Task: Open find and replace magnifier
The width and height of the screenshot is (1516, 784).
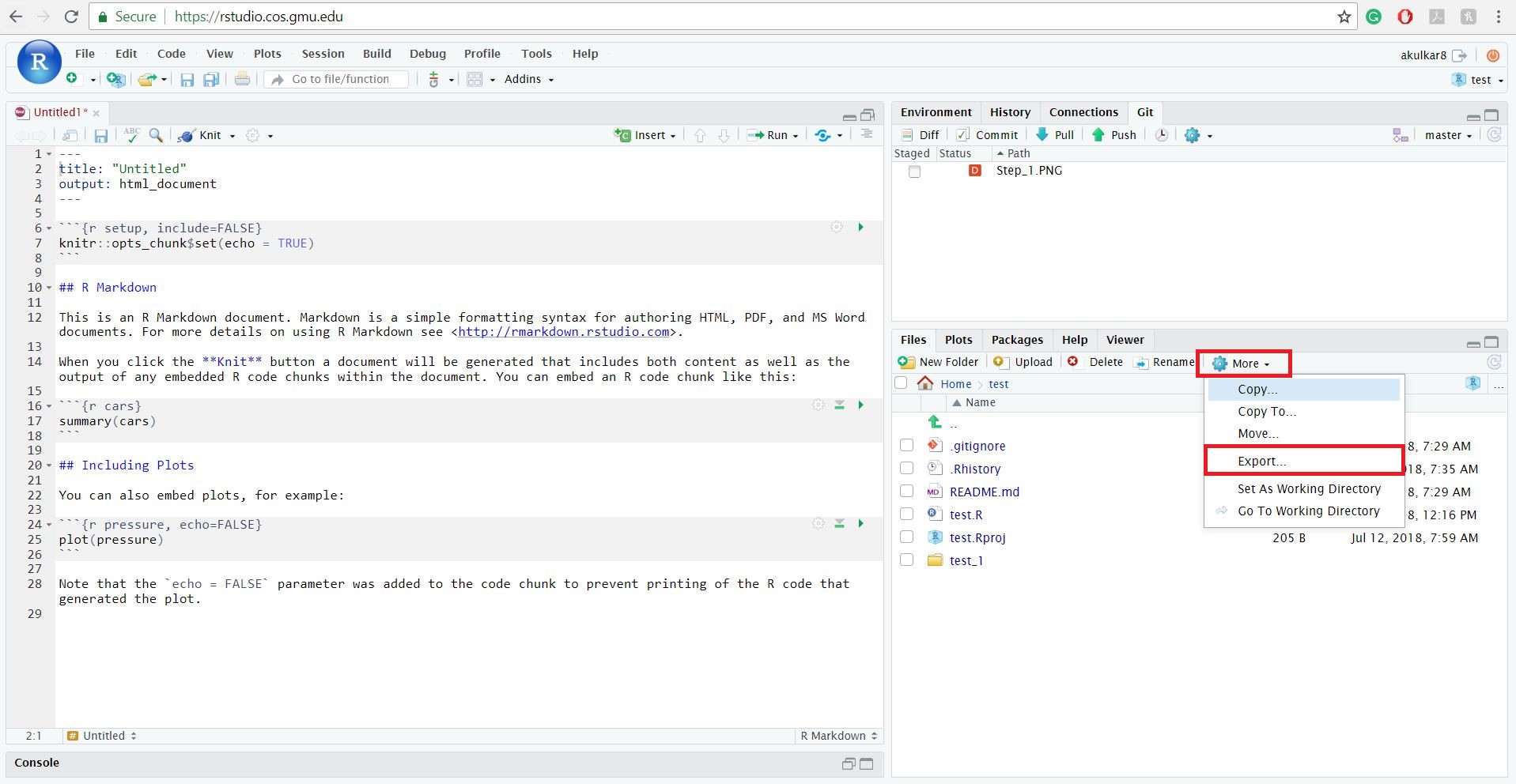Action: tap(156, 135)
